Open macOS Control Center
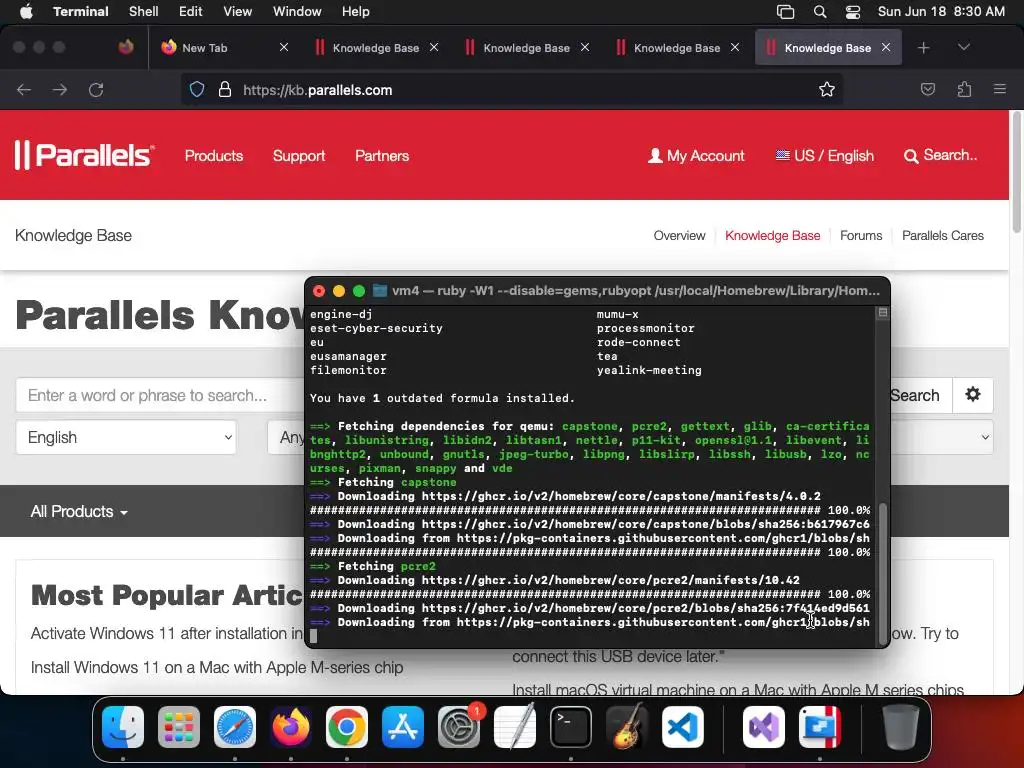This screenshot has height=768, width=1024. 853,12
